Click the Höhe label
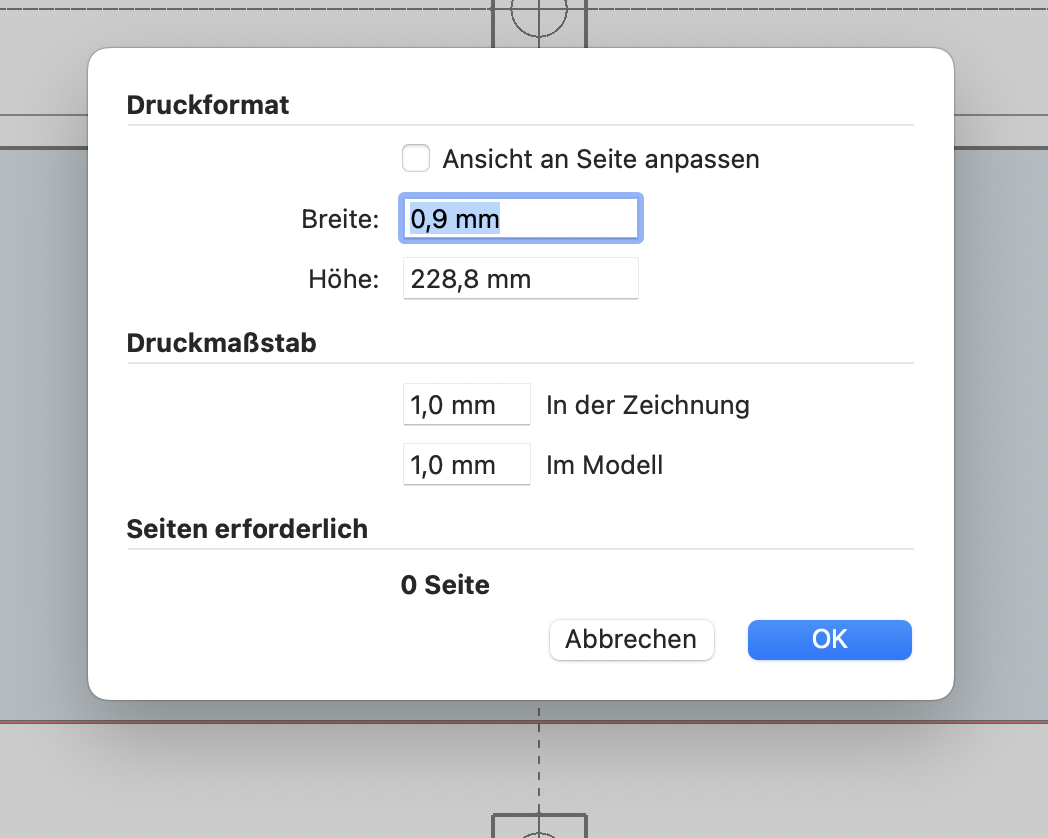This screenshot has width=1048, height=838. point(343,279)
